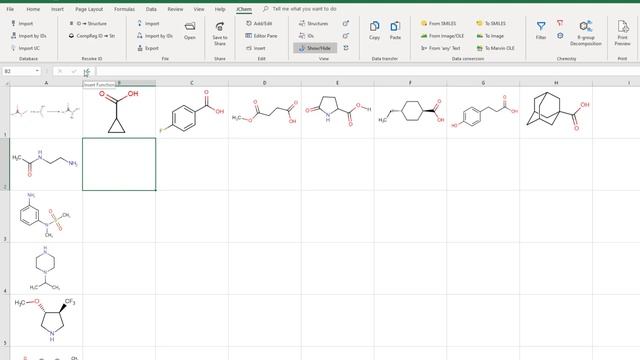The image size is (640, 360).
Task: Convert From Image/OLE
Action: [442, 36]
